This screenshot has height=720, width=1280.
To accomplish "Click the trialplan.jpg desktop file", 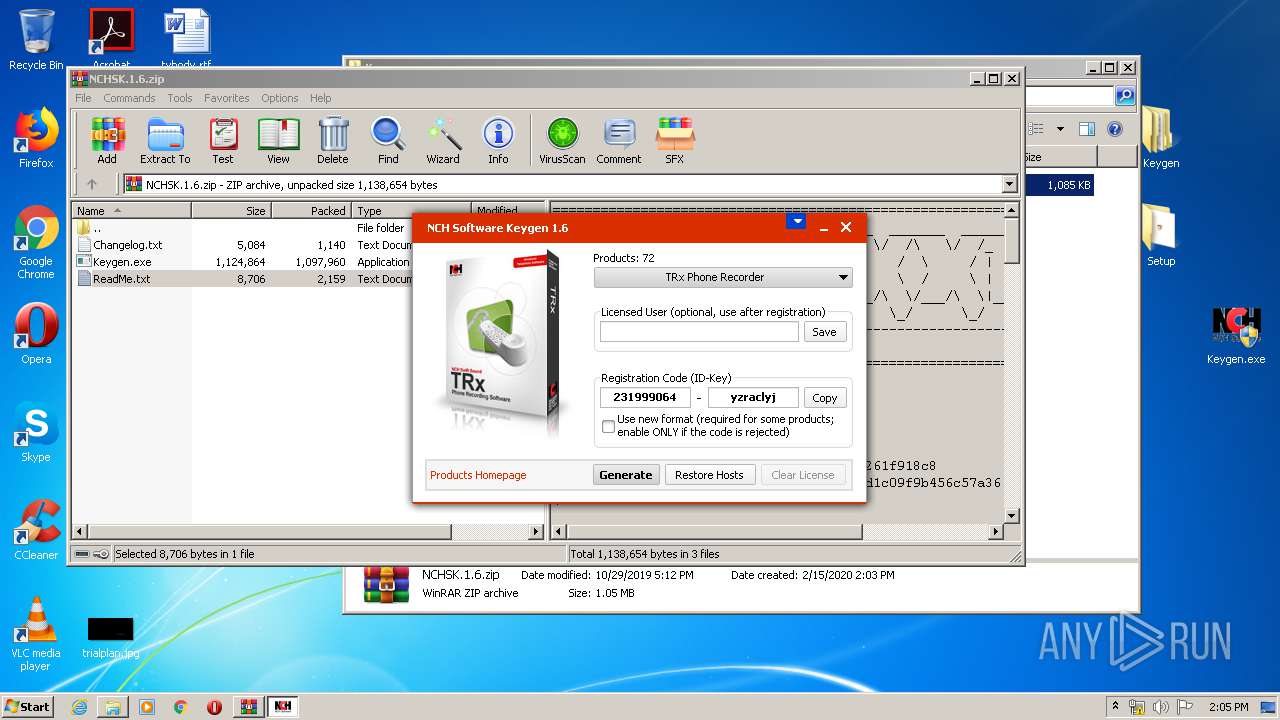I will [110, 637].
